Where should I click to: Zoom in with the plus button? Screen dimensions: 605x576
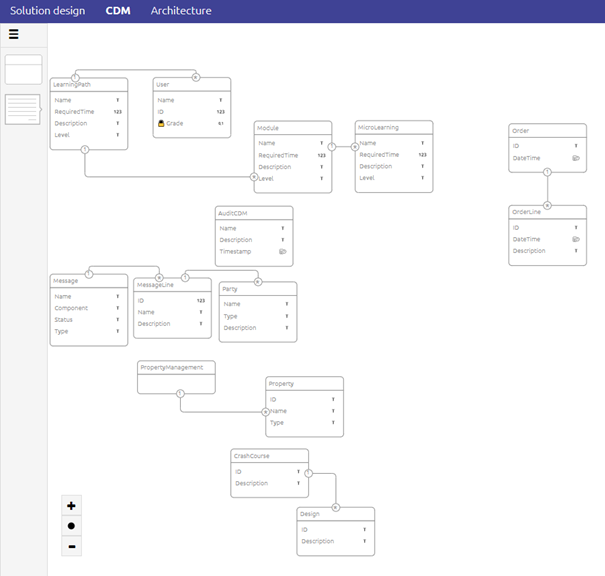click(71, 505)
